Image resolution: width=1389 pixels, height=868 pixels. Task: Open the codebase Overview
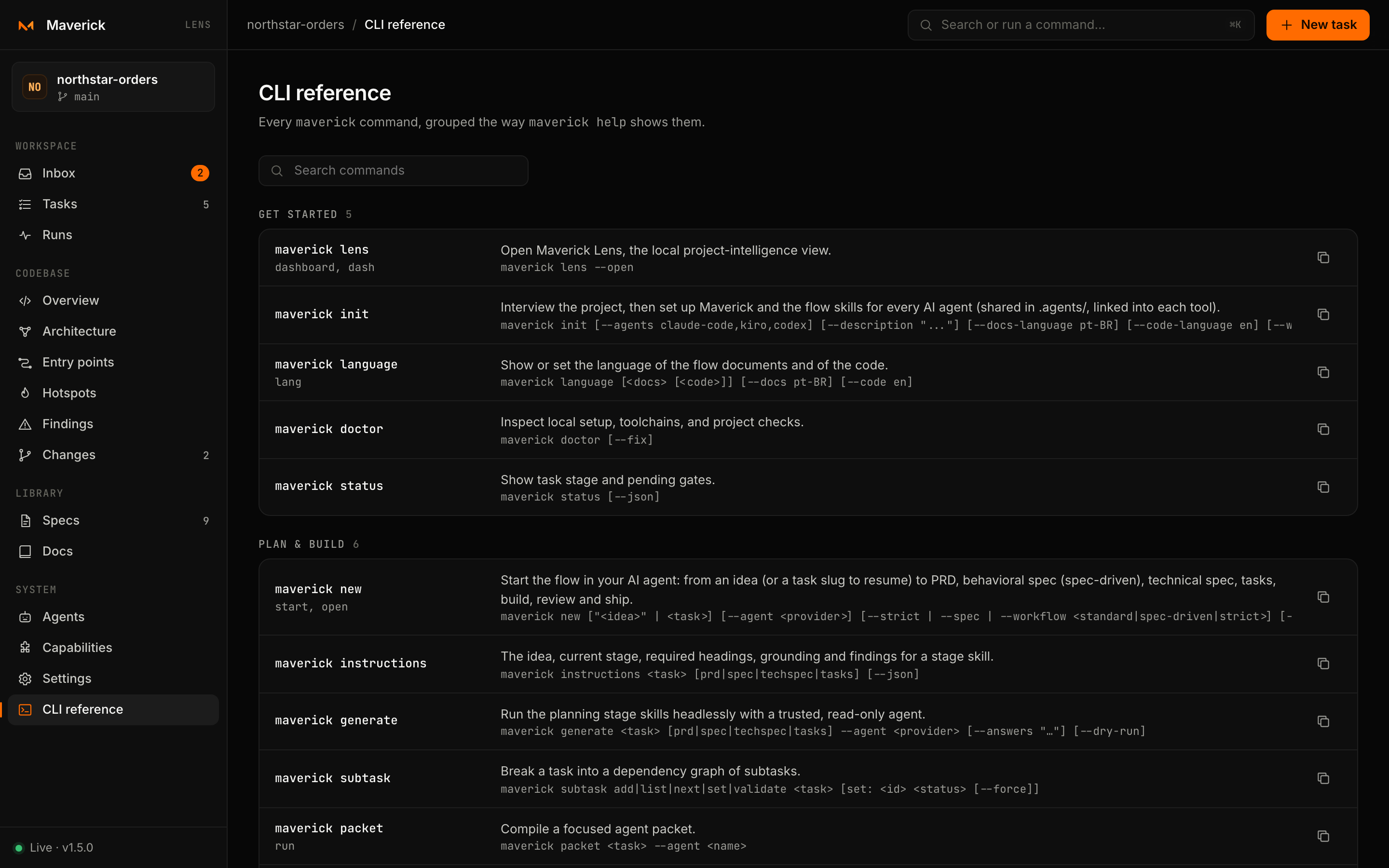113,300
